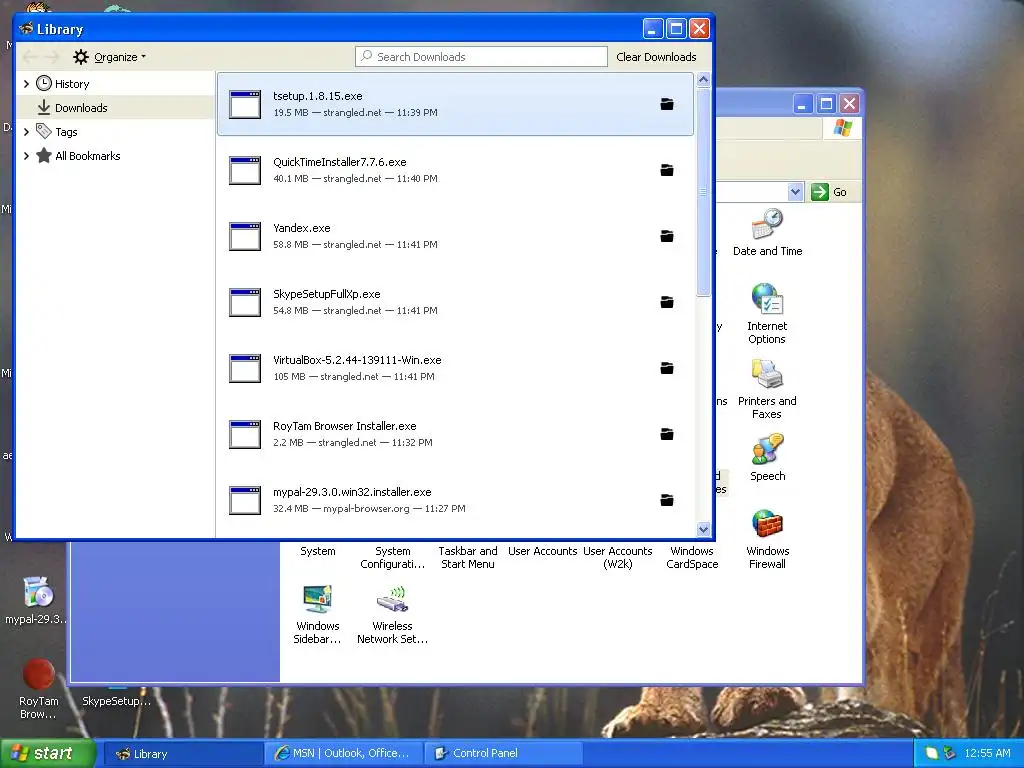Select All Bookmarks in the Library sidebar
Image resolution: width=1024 pixels, height=768 pixels.
pyautogui.click(x=88, y=155)
